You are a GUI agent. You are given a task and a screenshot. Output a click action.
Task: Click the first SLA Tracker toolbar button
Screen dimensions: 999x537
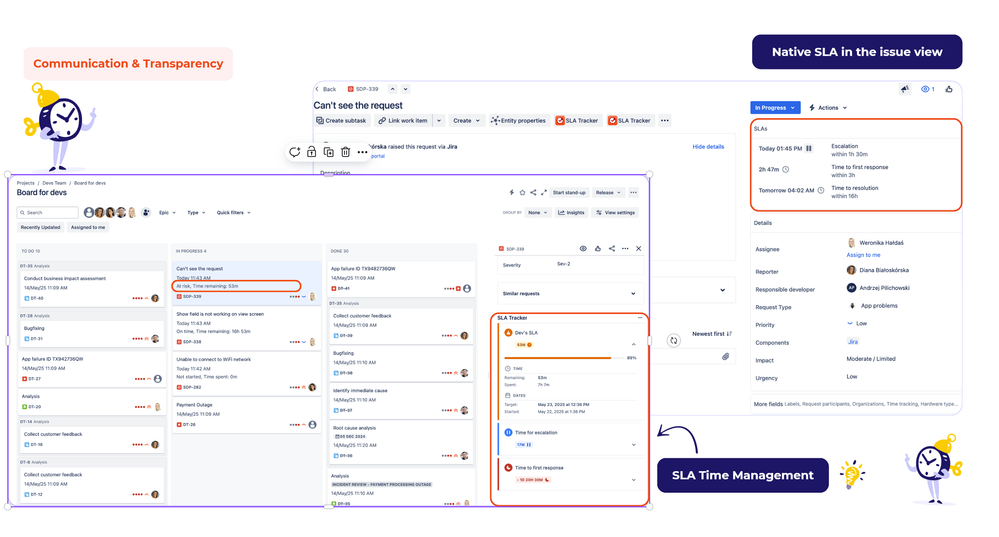click(x=577, y=120)
